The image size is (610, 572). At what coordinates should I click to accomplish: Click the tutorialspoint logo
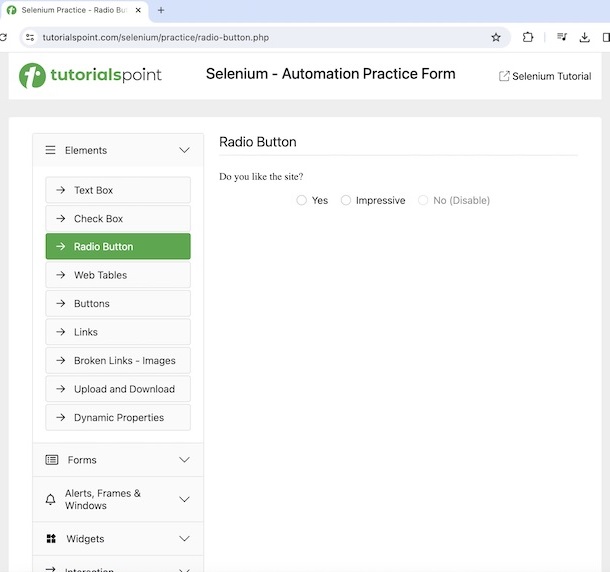90,75
